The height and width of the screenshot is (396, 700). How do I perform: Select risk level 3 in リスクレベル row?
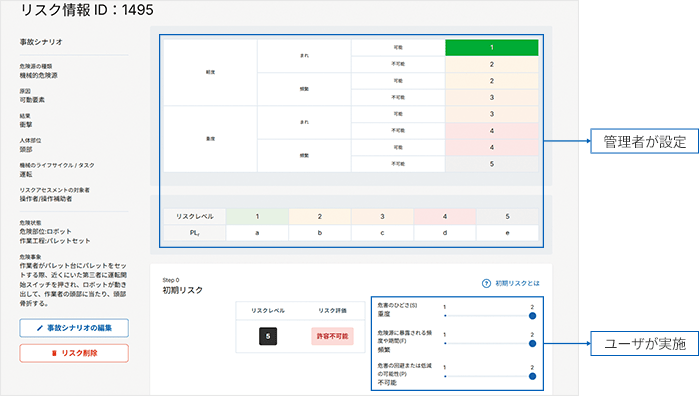[x=382, y=217]
